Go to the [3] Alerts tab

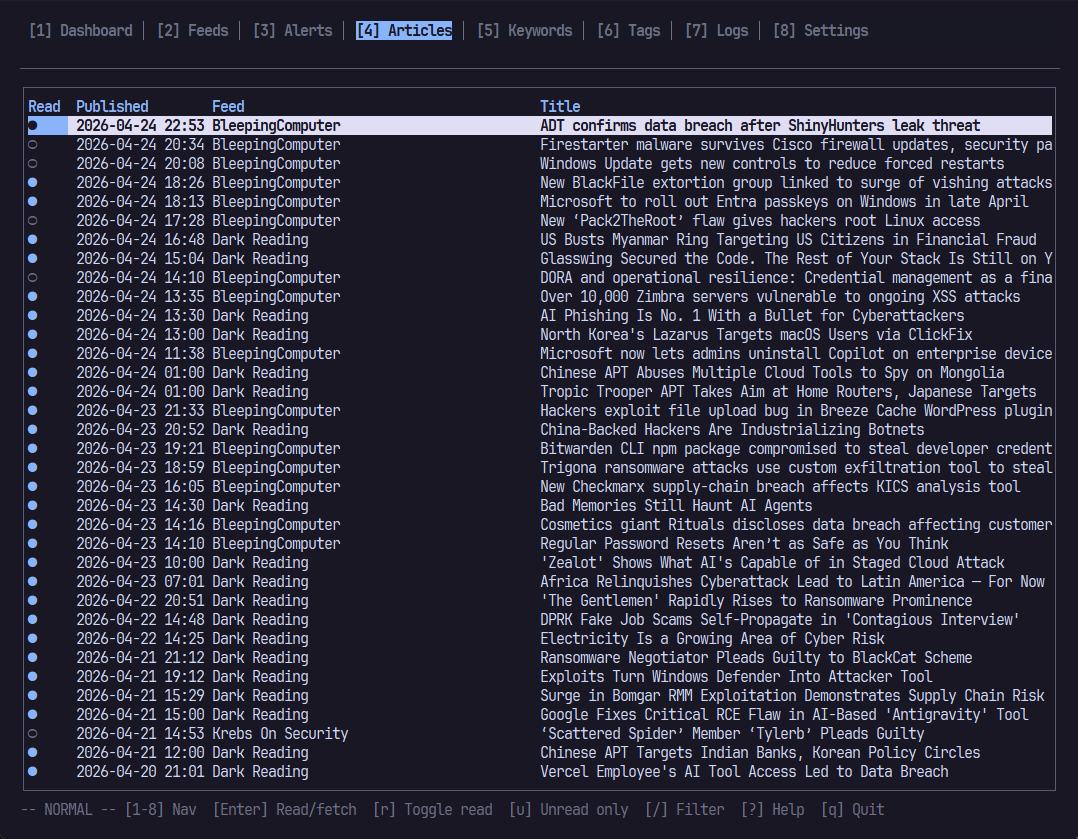pos(292,31)
